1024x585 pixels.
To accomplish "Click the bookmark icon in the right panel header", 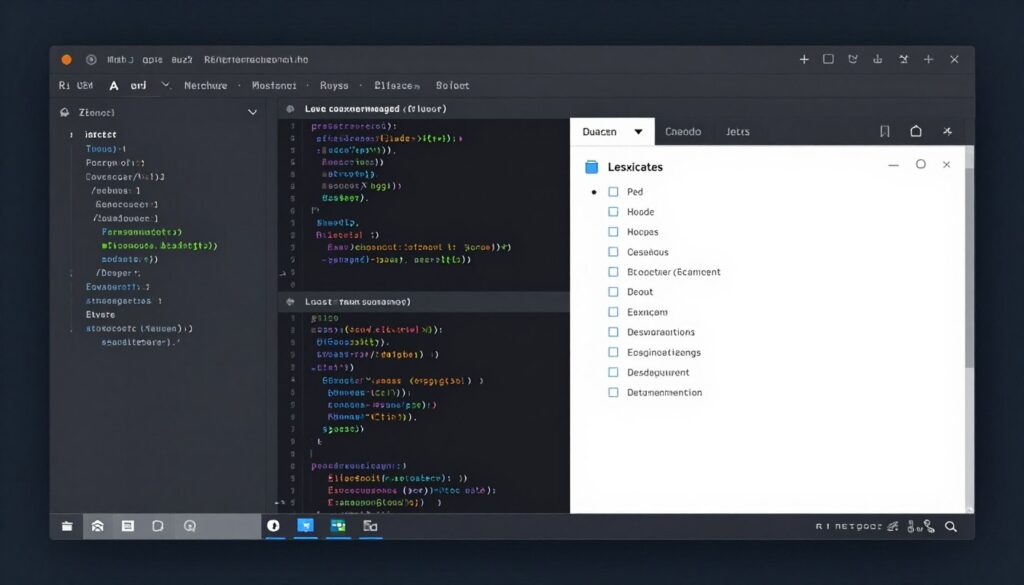I will tap(885, 132).
